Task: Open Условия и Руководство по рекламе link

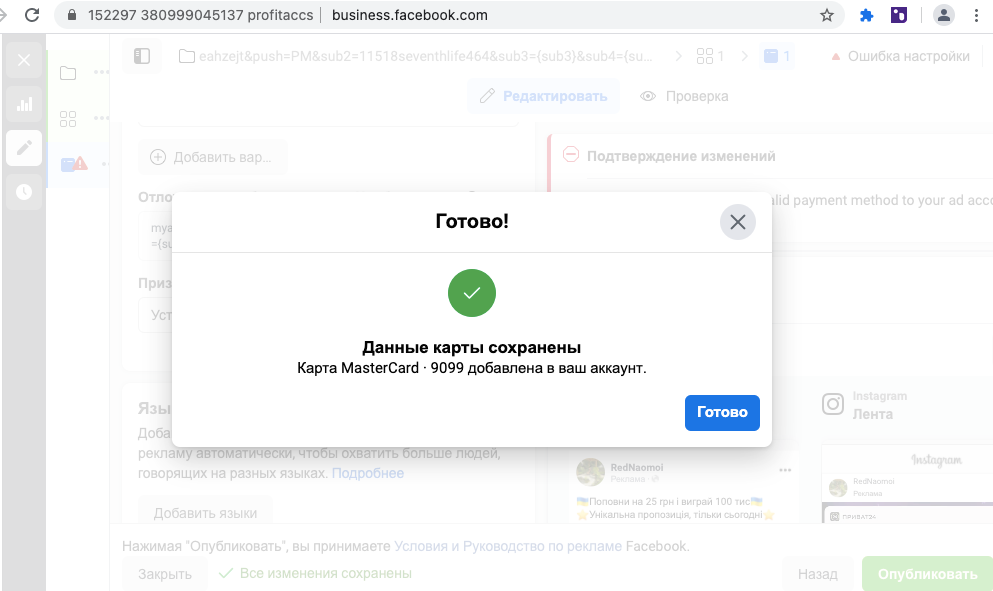Action: [x=508, y=546]
